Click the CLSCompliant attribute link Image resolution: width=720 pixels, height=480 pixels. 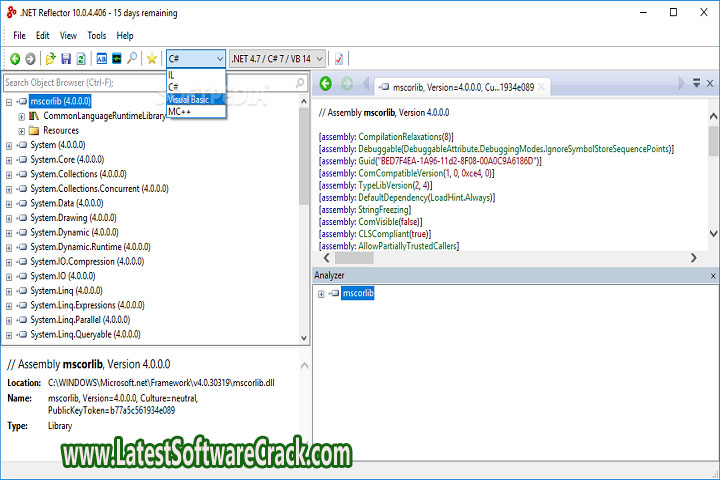(383, 234)
